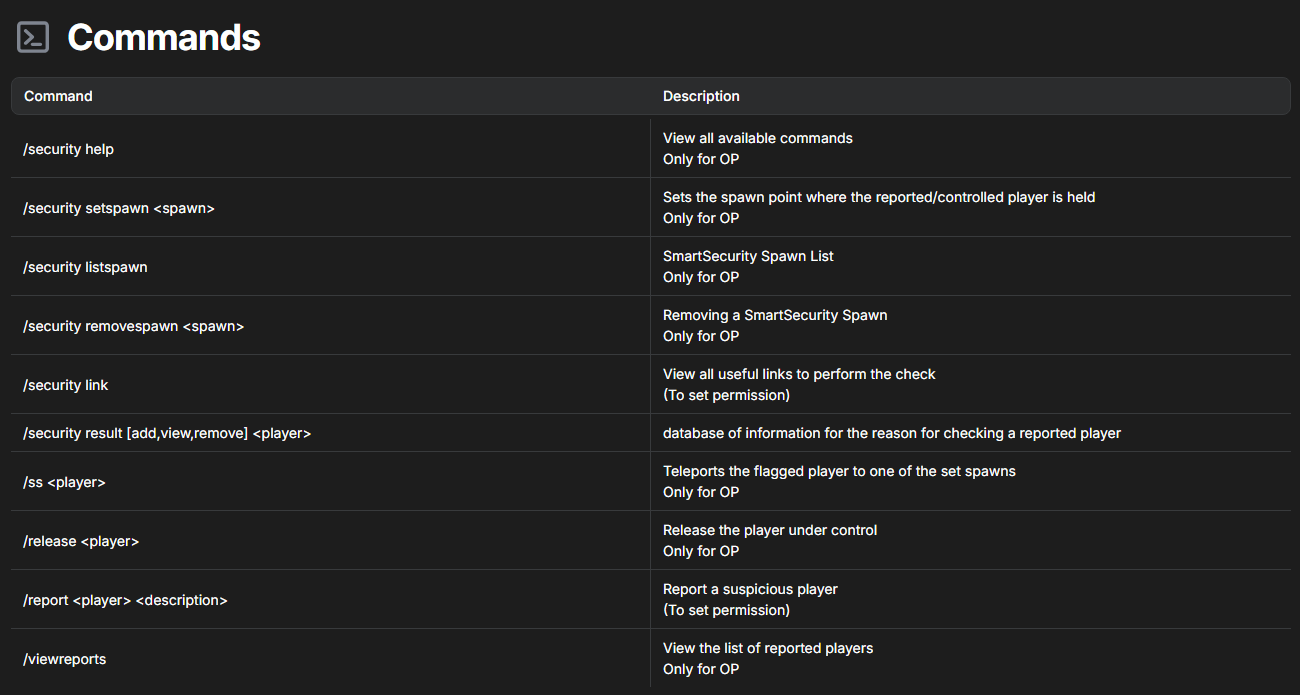Select the /security result command row
Screen dimensions: 1300x695
[x=167, y=433]
